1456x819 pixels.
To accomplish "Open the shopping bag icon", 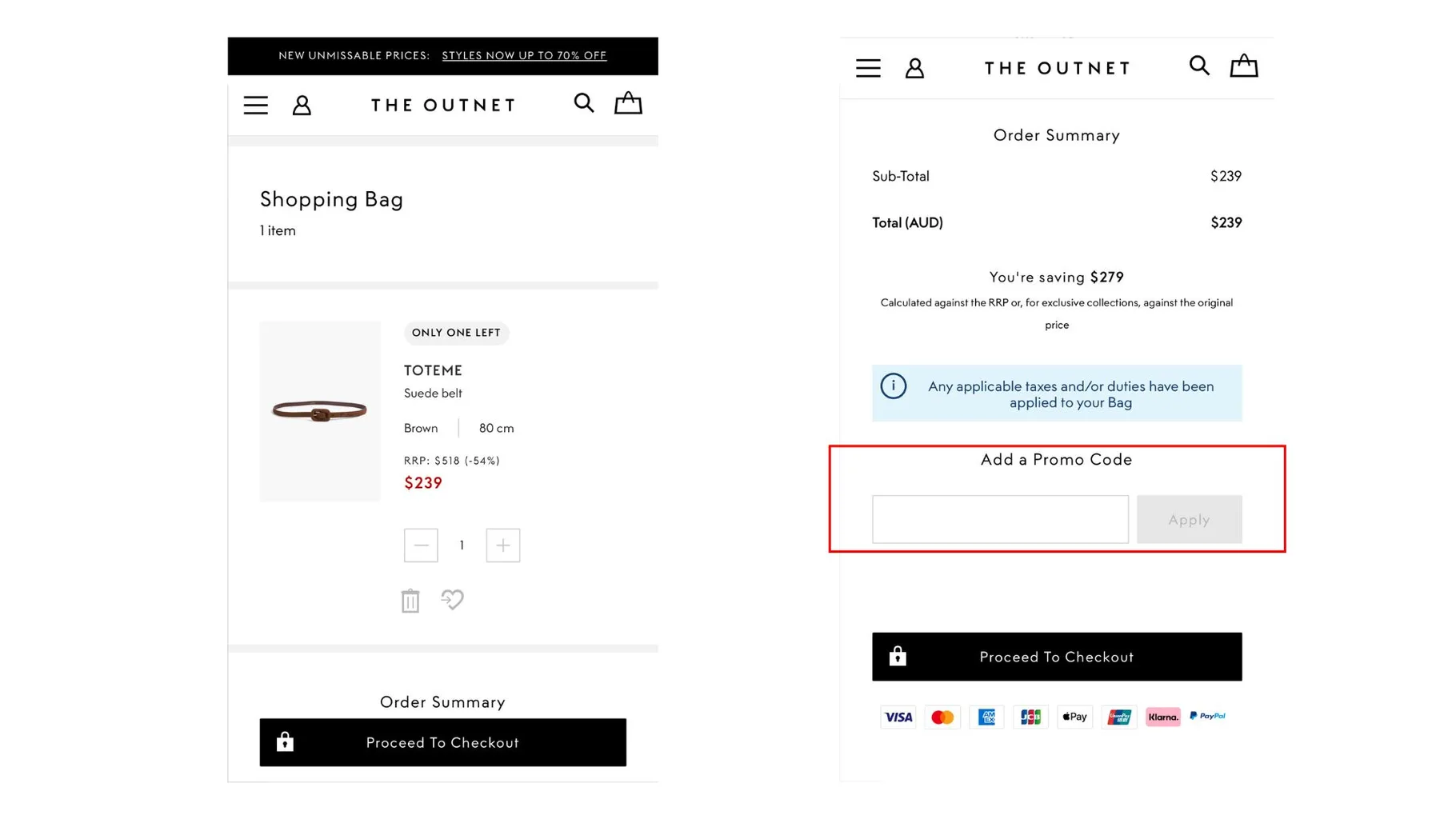I will (x=628, y=102).
